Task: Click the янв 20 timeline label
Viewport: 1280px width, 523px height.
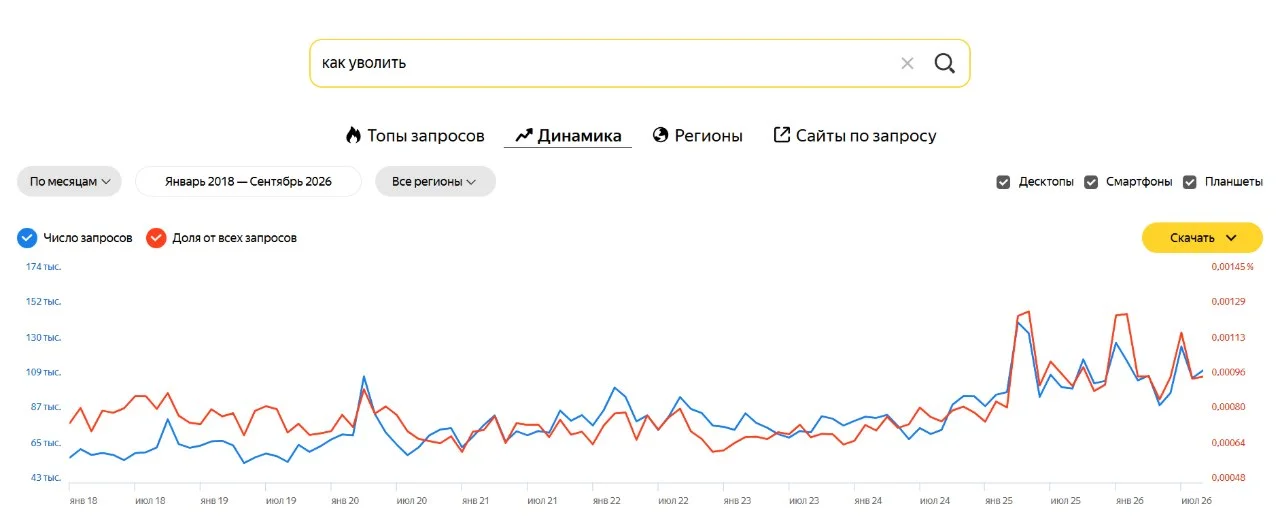Action: coord(346,500)
